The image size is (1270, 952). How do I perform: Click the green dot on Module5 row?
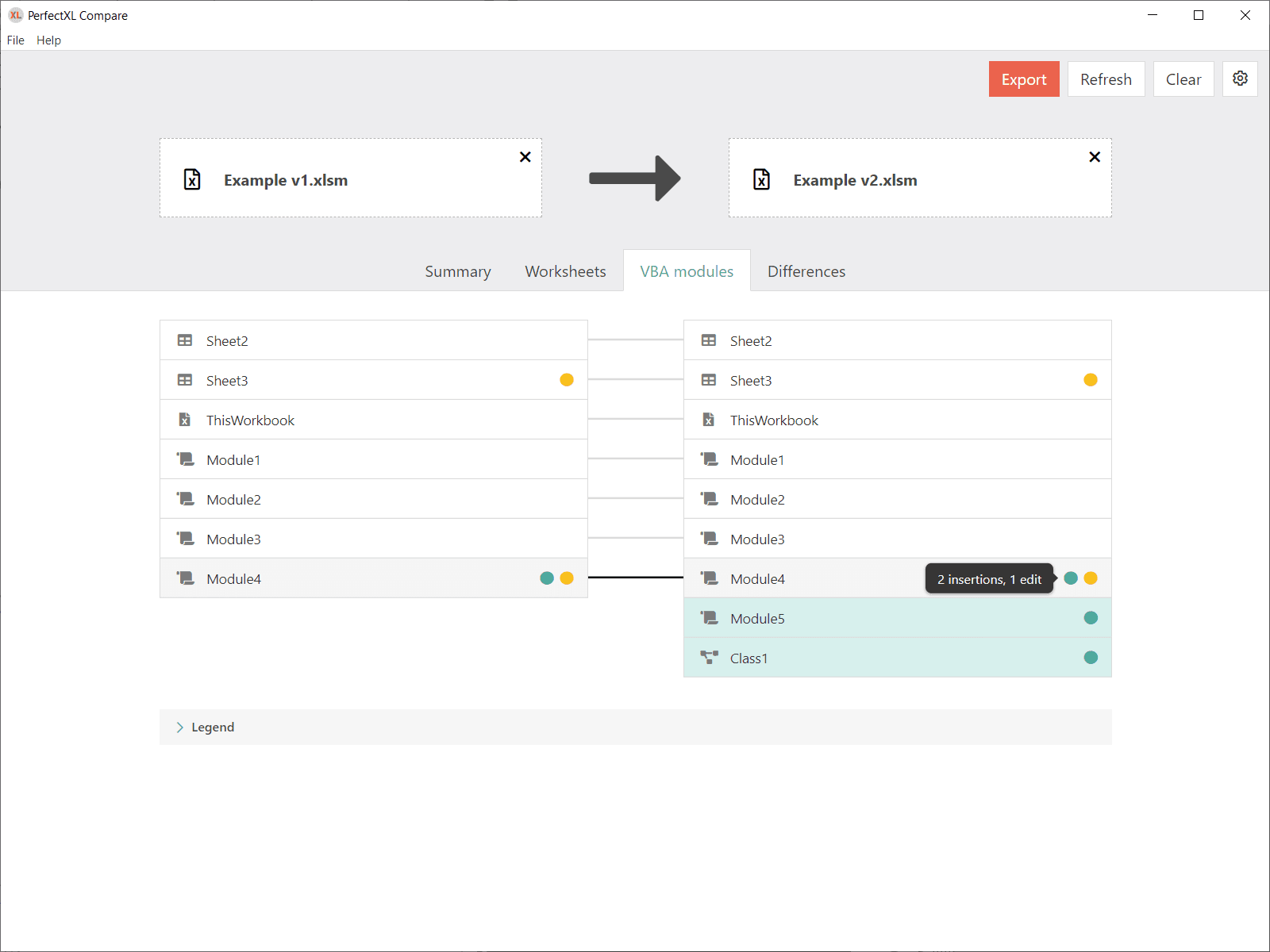(x=1091, y=618)
